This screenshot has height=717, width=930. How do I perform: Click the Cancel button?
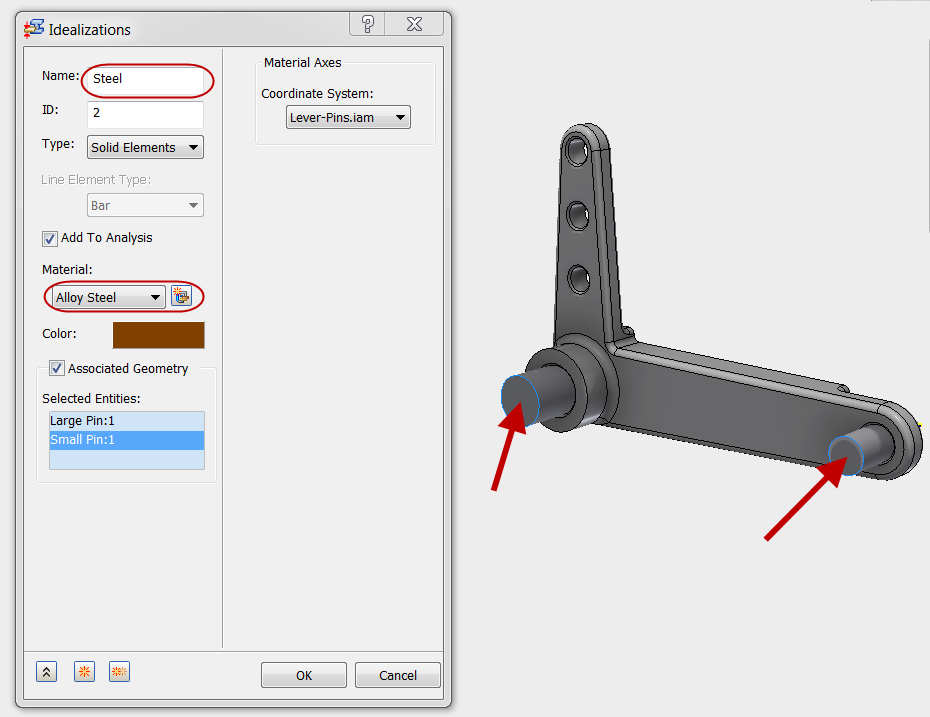point(398,675)
